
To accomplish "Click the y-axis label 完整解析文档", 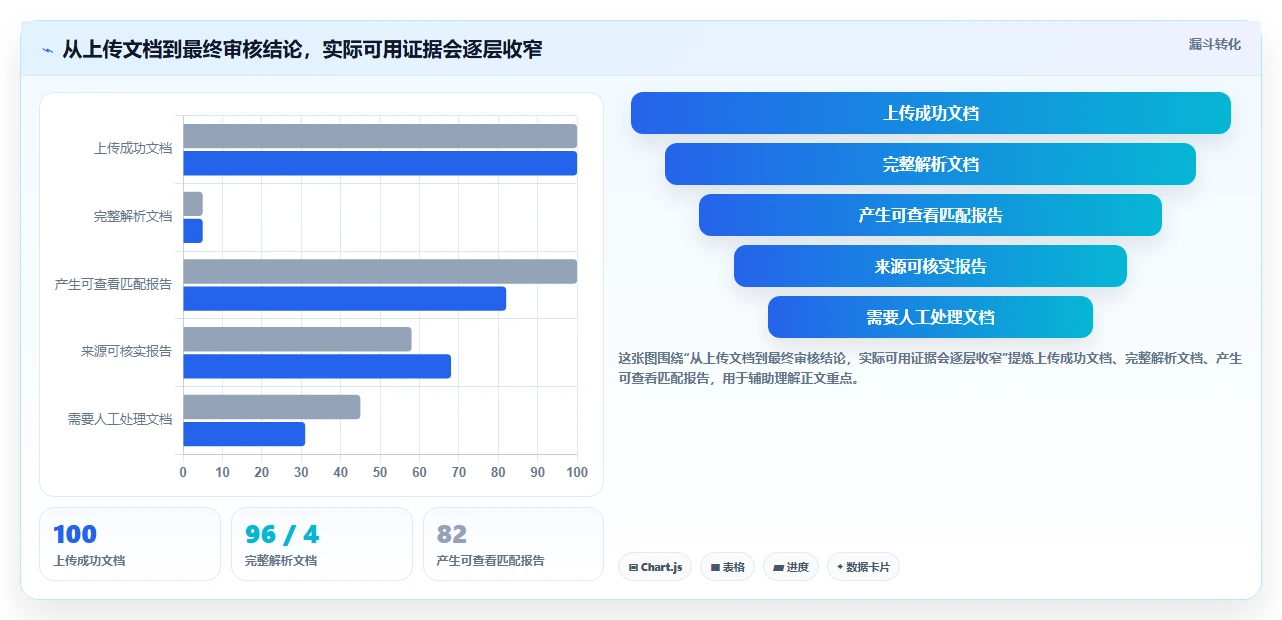I will coord(133,216).
